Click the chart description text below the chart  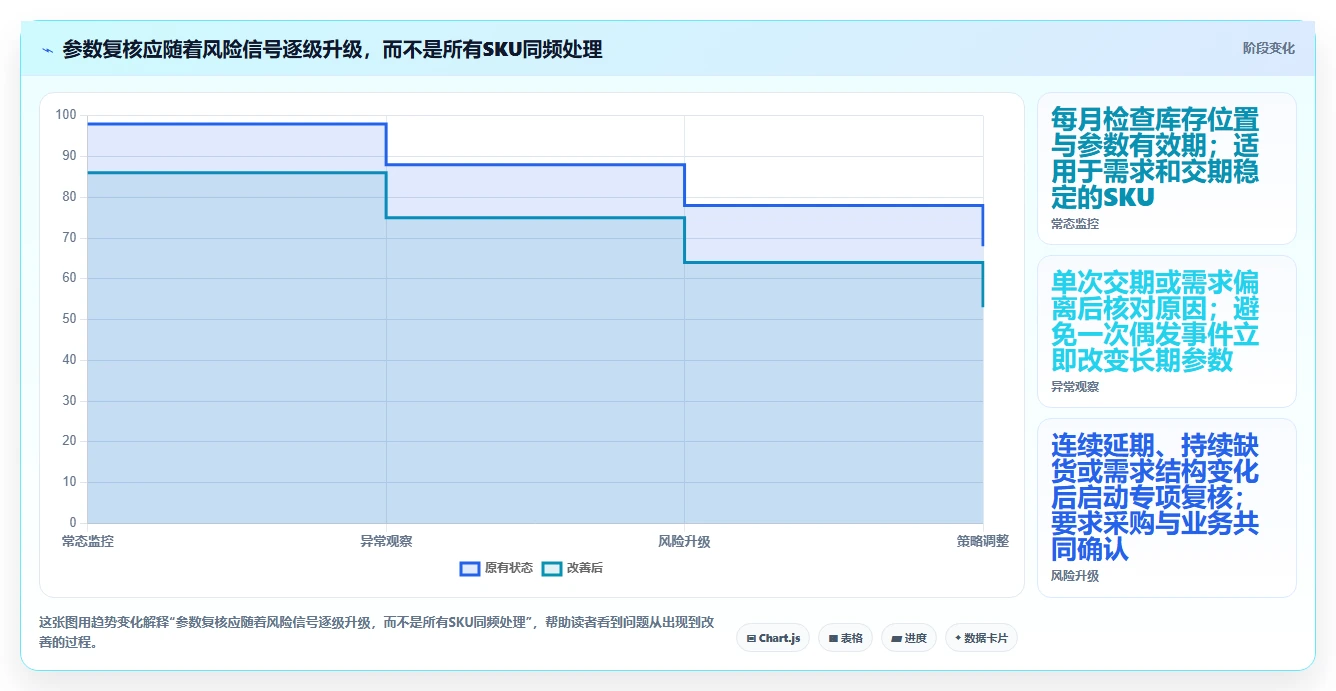pos(376,632)
